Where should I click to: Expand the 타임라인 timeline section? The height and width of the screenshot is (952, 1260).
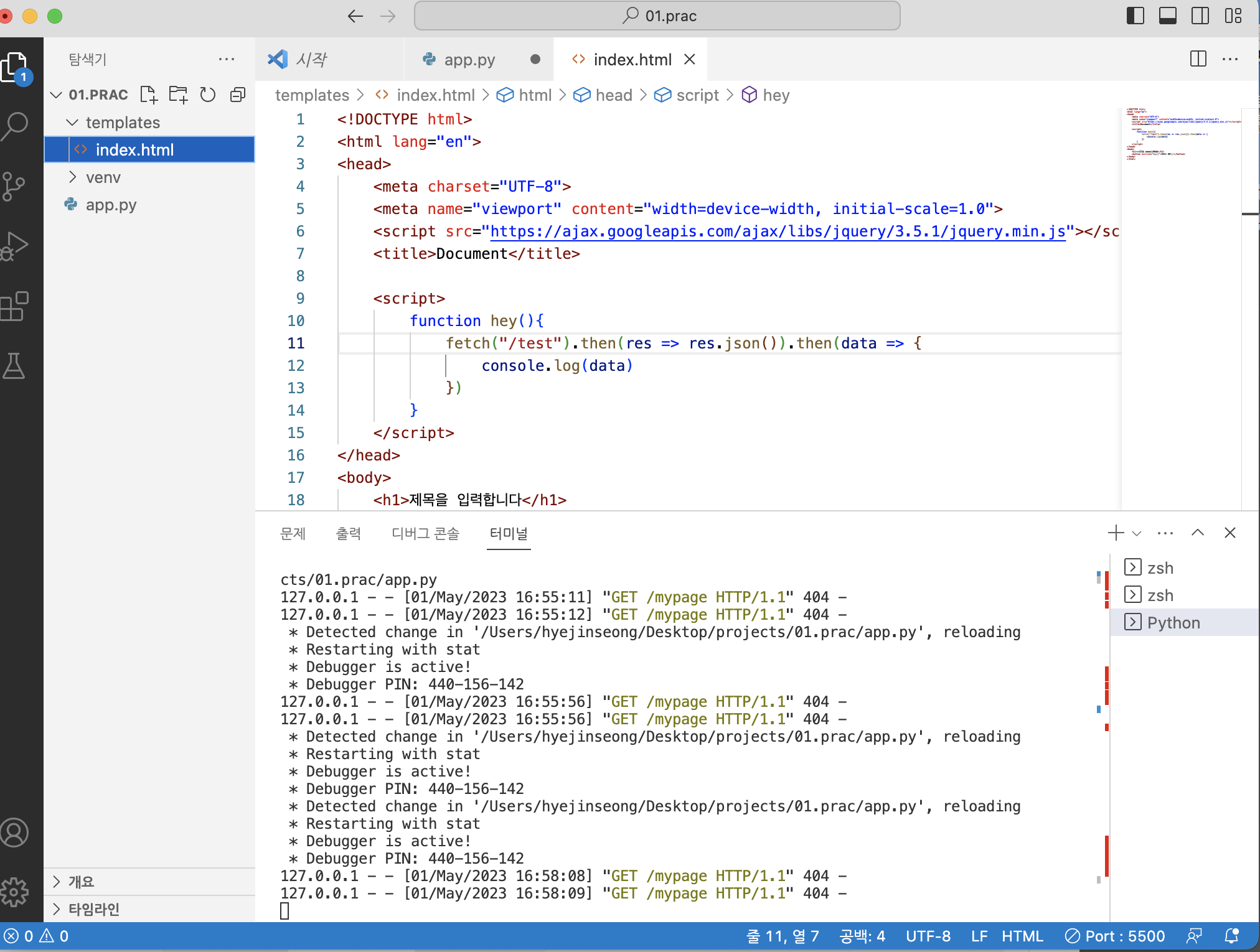tap(149, 909)
